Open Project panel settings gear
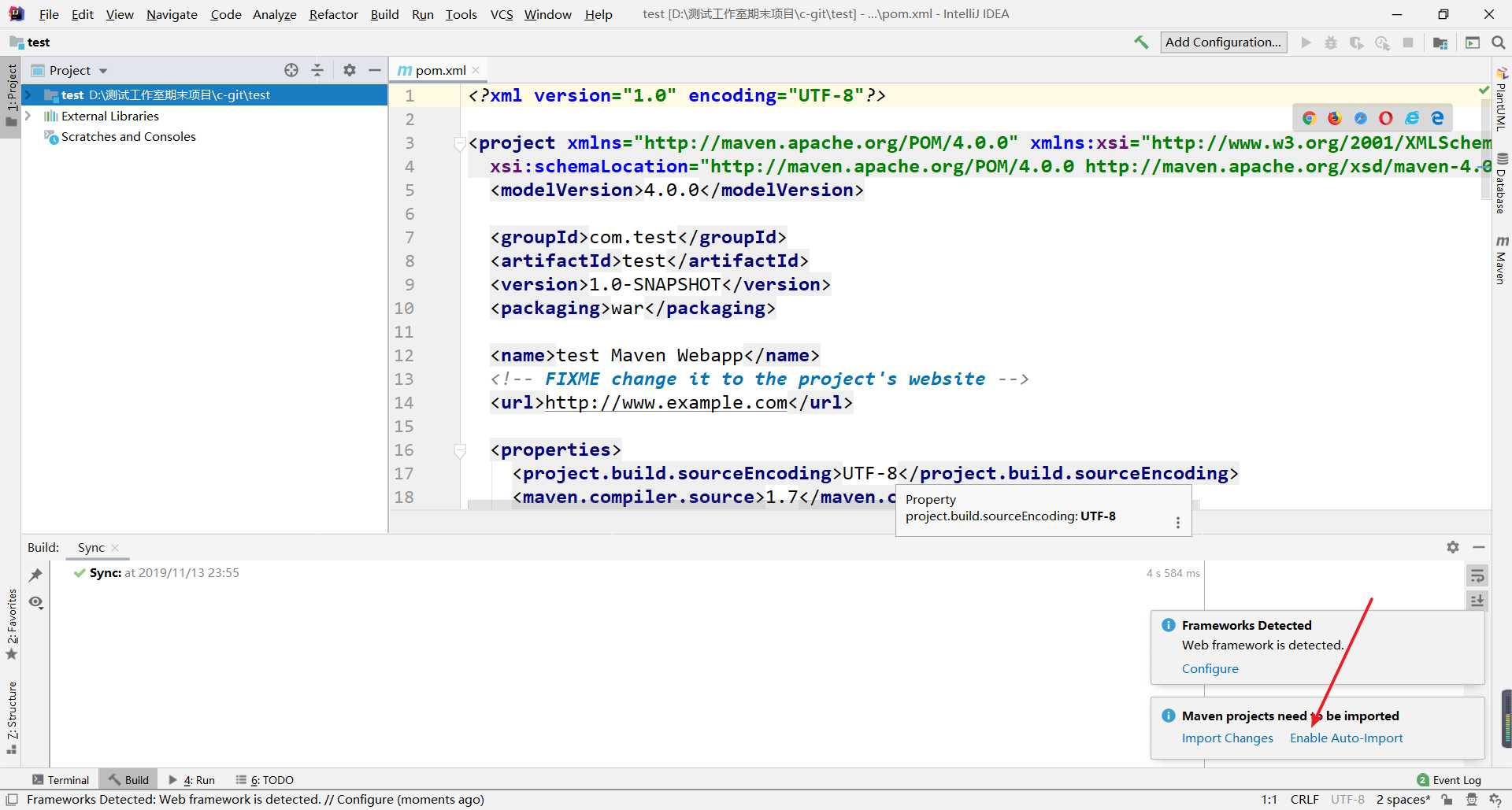 [x=350, y=70]
